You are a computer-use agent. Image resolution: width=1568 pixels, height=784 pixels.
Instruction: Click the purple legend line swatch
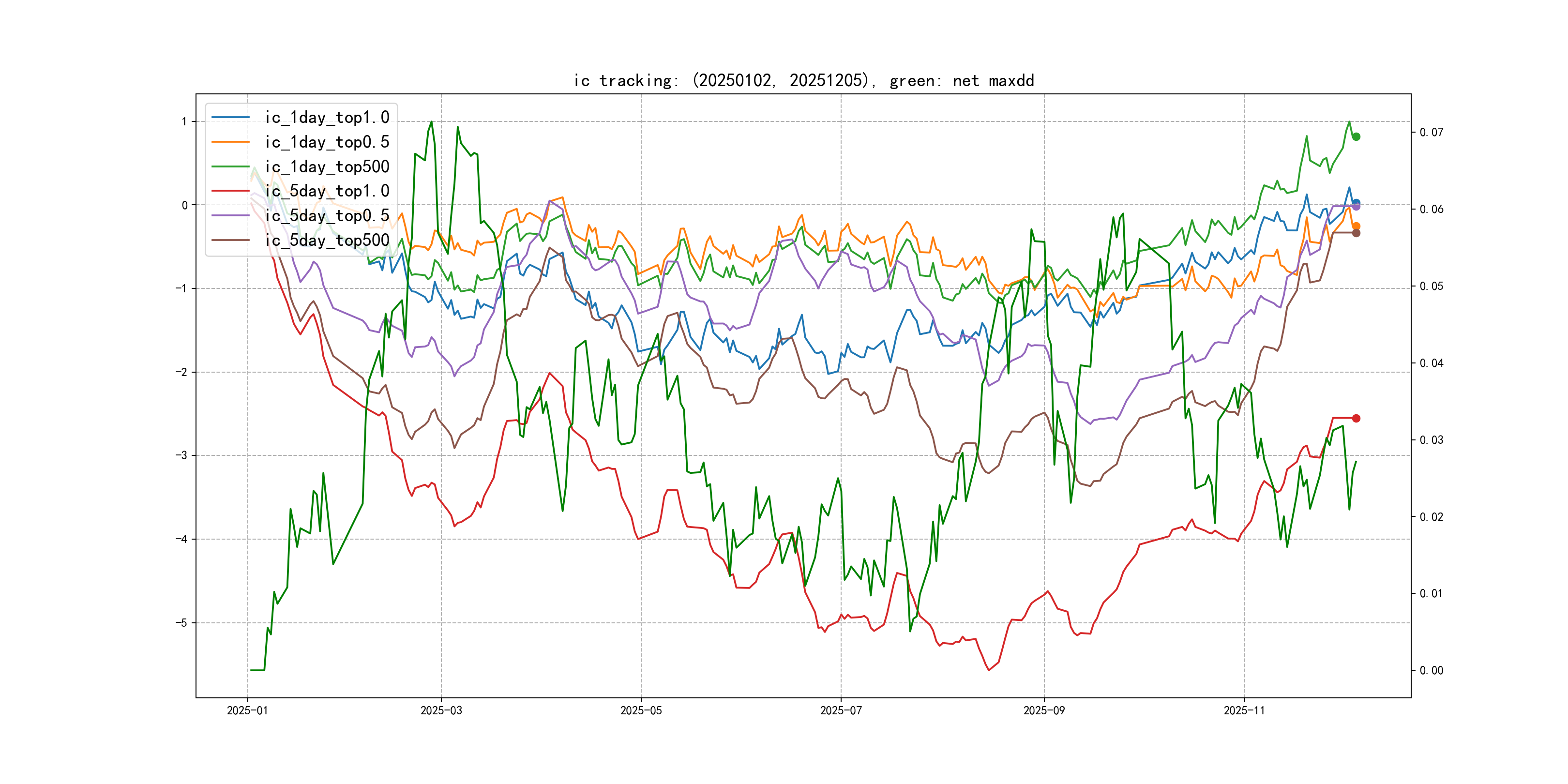point(230,215)
